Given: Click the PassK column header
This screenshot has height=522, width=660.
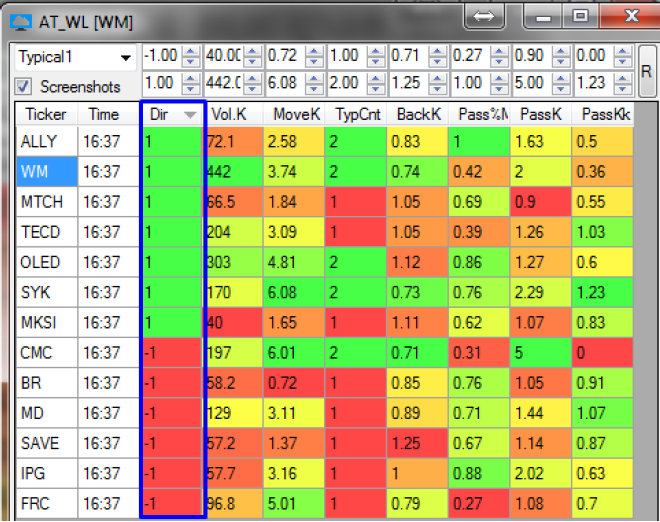Looking at the screenshot, I should coord(540,115).
